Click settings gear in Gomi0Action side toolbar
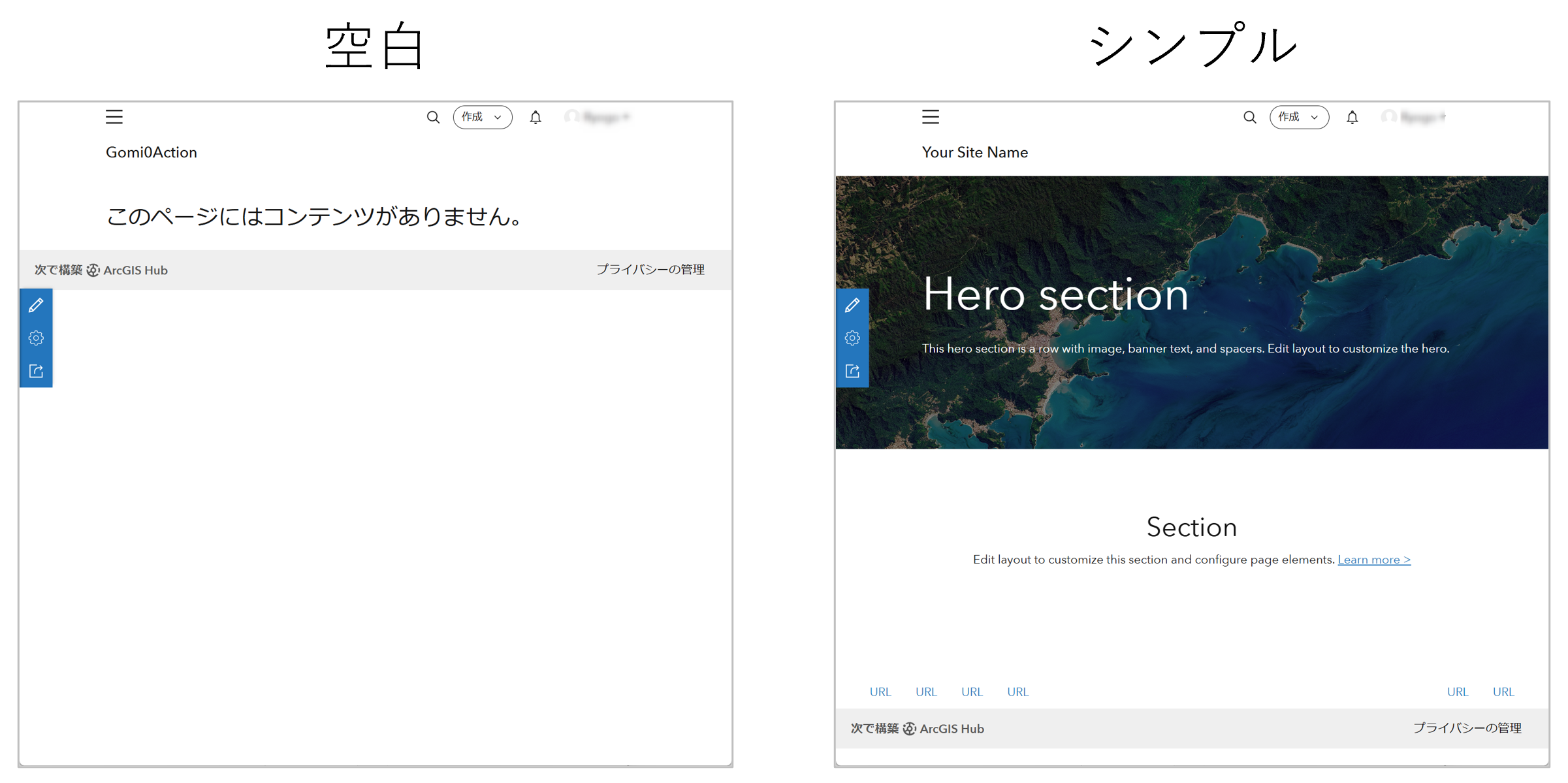 click(36, 338)
